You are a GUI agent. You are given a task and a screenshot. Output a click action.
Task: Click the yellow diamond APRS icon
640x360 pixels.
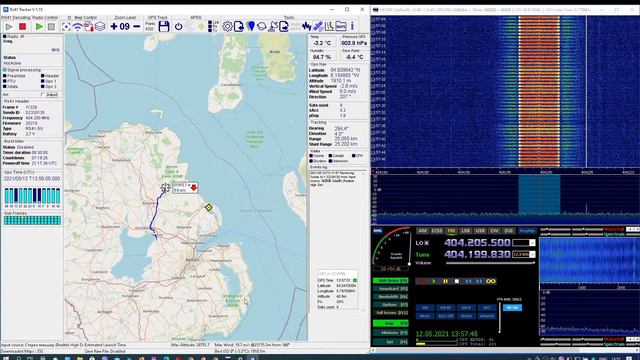(x=201, y=27)
